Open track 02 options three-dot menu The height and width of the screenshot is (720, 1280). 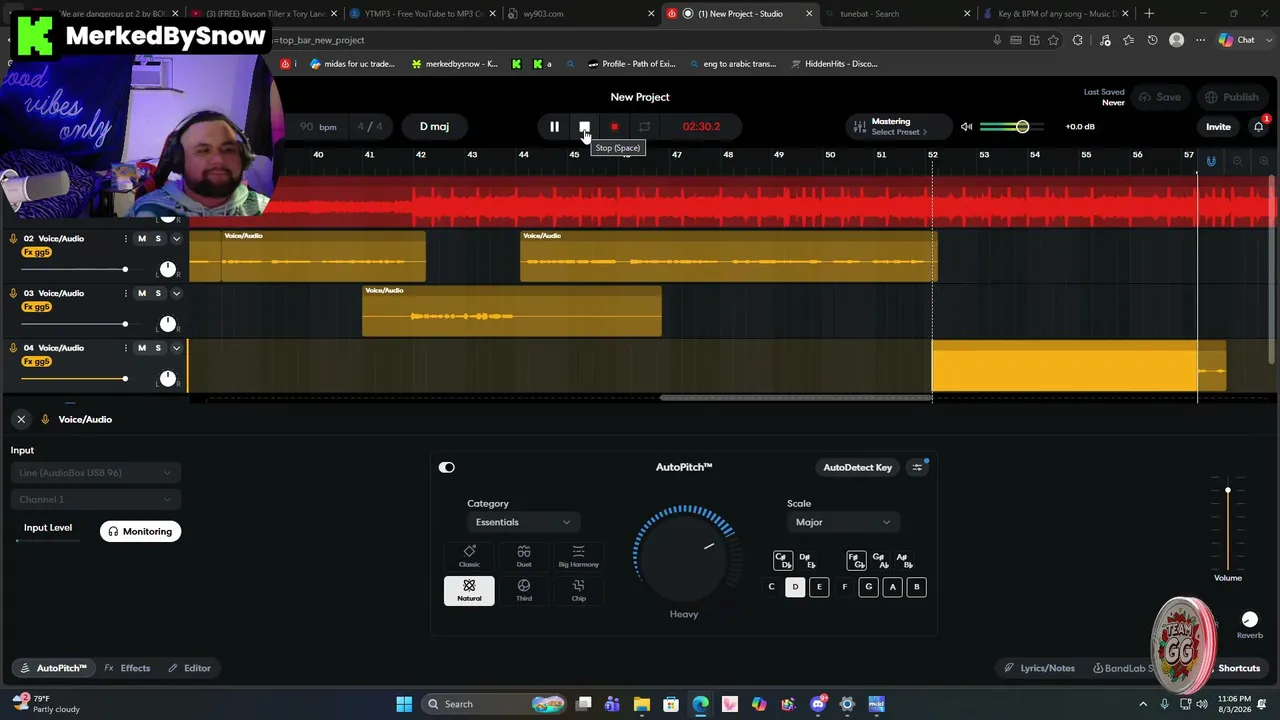coord(125,239)
